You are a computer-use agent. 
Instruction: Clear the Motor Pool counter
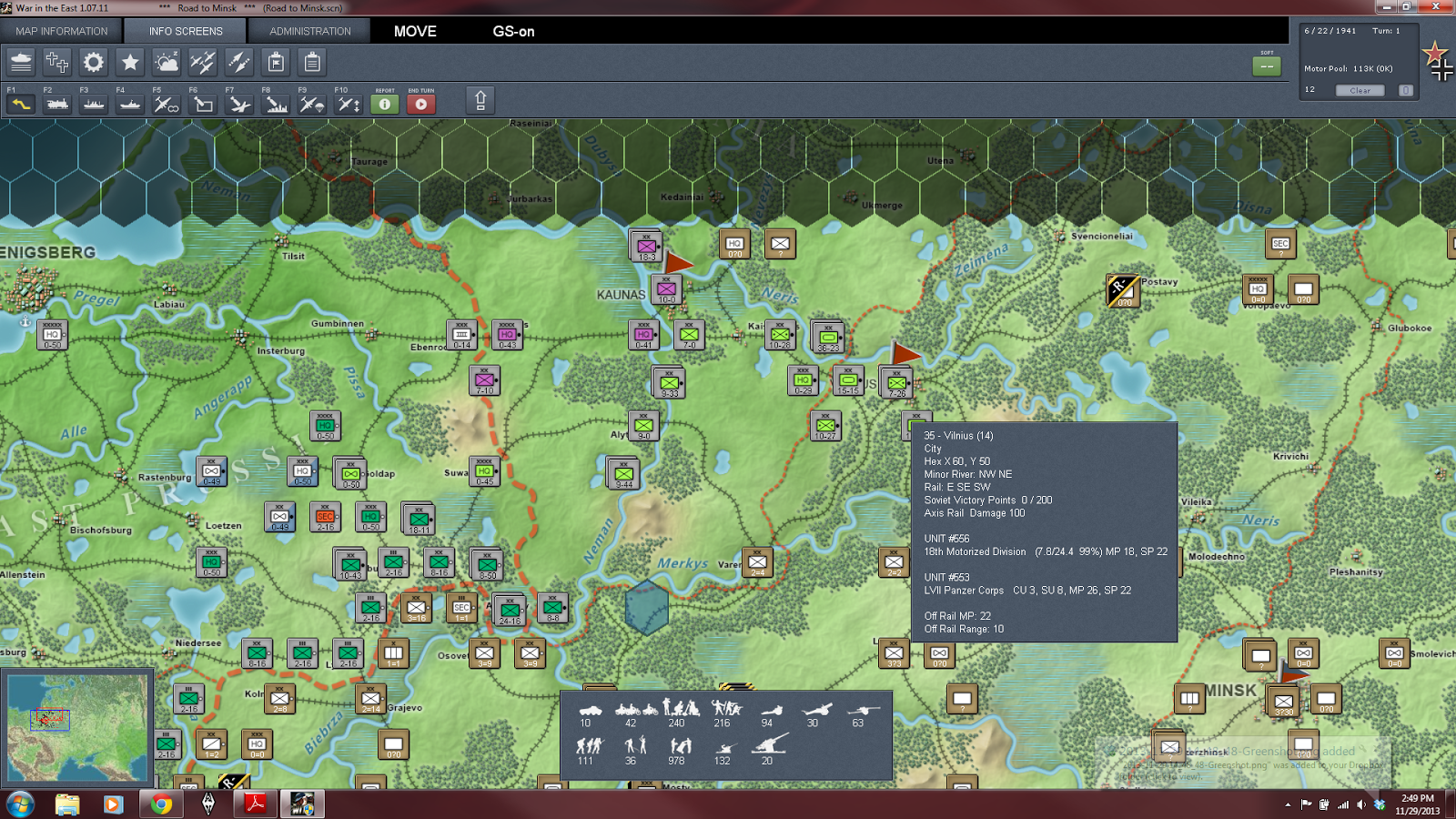[1360, 89]
